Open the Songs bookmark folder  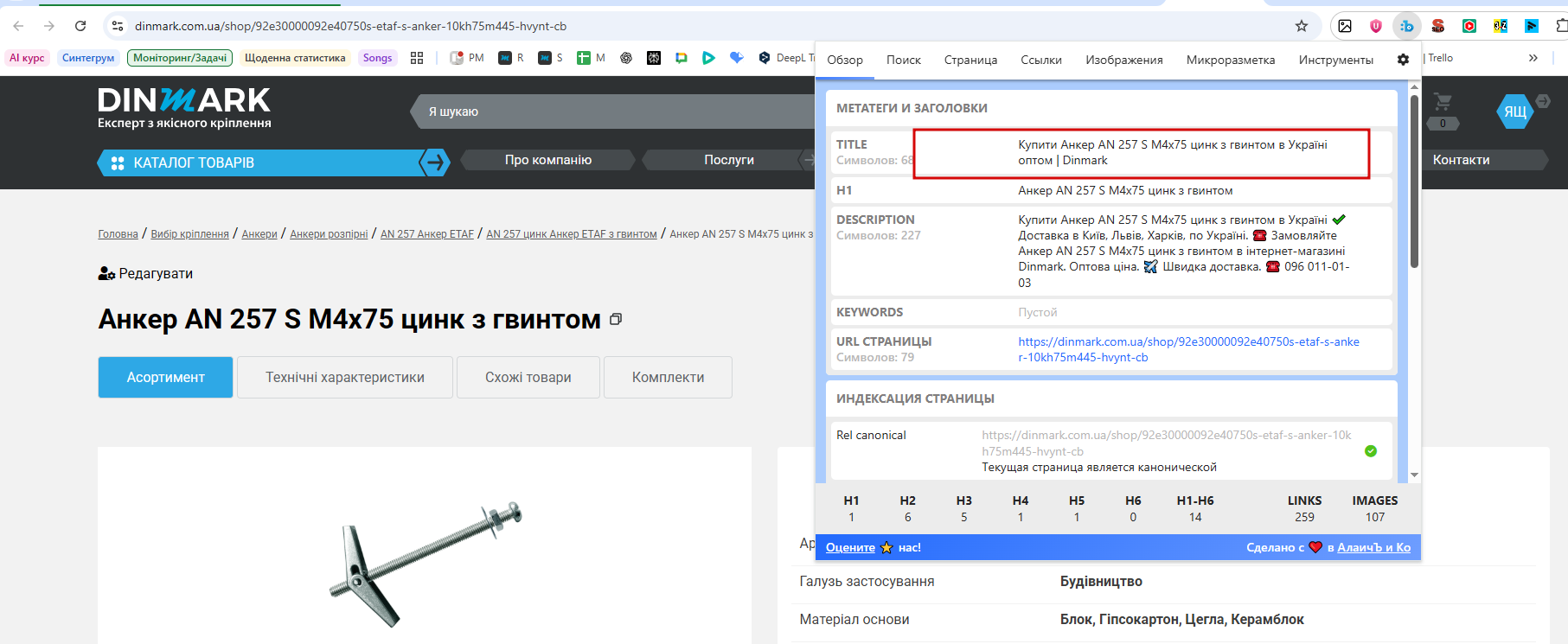coord(377,58)
